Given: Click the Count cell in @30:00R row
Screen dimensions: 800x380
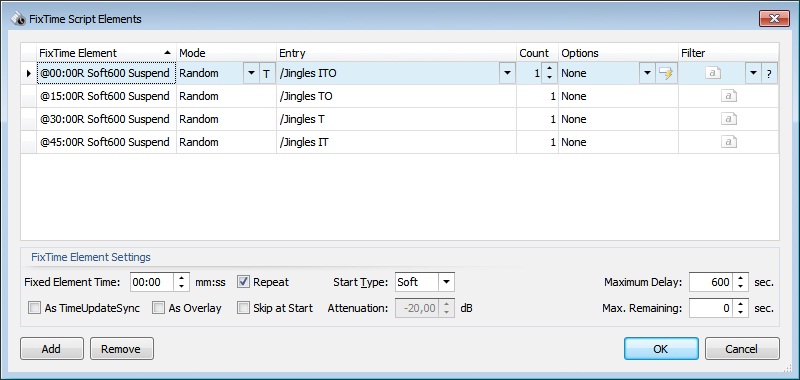Looking at the screenshot, I should coord(537,119).
